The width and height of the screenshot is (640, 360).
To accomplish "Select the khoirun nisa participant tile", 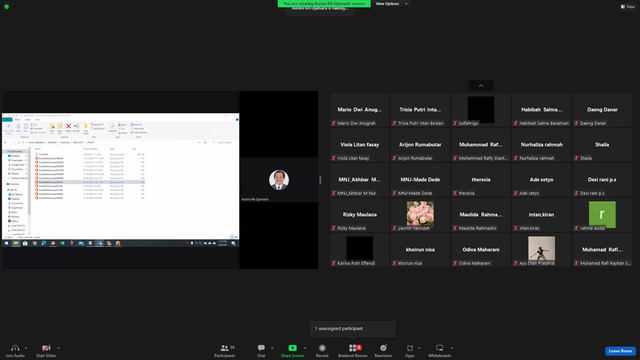I will click(x=420, y=250).
